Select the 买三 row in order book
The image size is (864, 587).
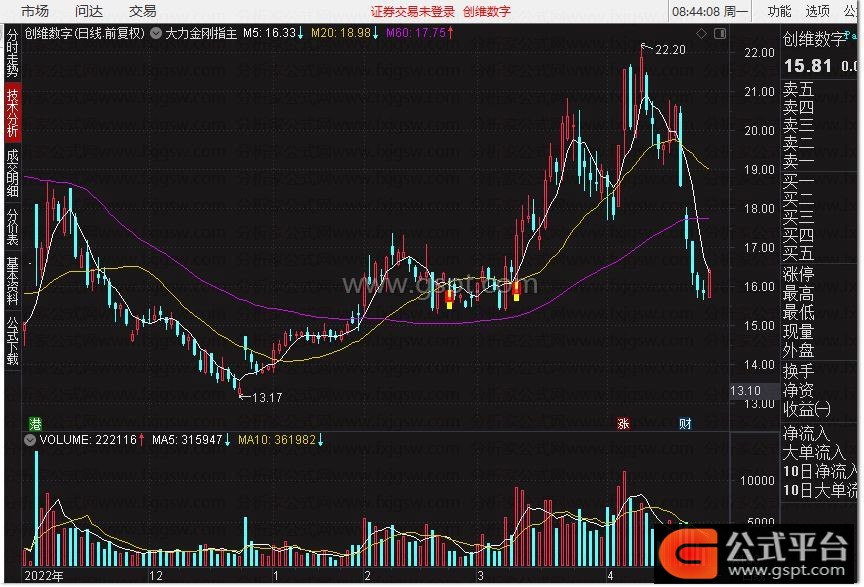pyautogui.click(x=798, y=218)
